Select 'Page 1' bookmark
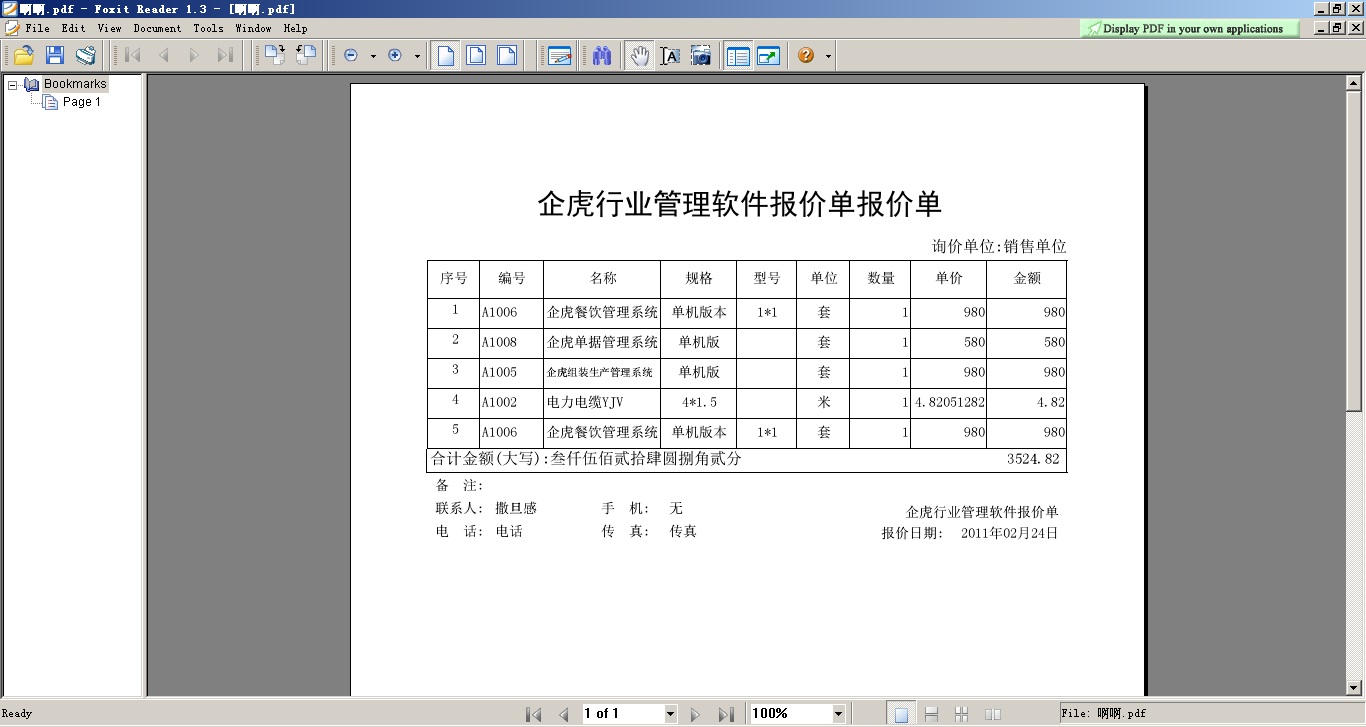Image resolution: width=1366 pixels, height=727 pixels. click(x=82, y=102)
